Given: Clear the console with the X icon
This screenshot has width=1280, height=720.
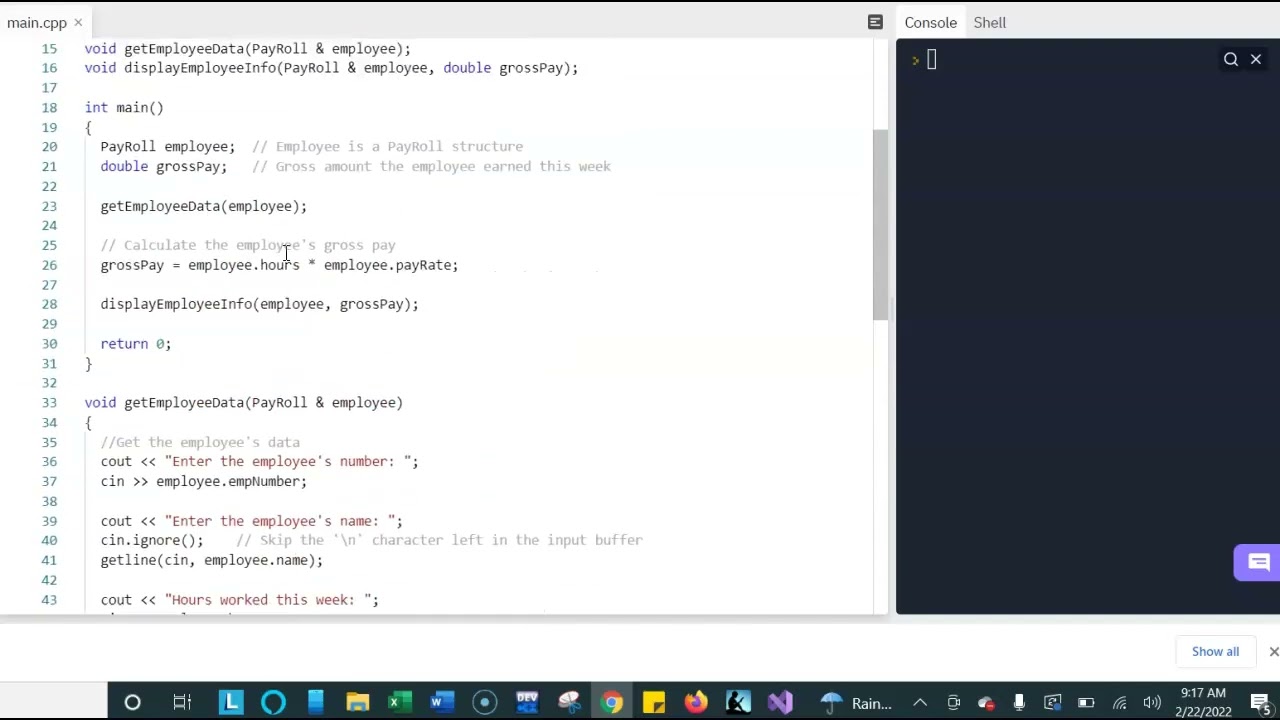Looking at the screenshot, I should click(x=1256, y=59).
